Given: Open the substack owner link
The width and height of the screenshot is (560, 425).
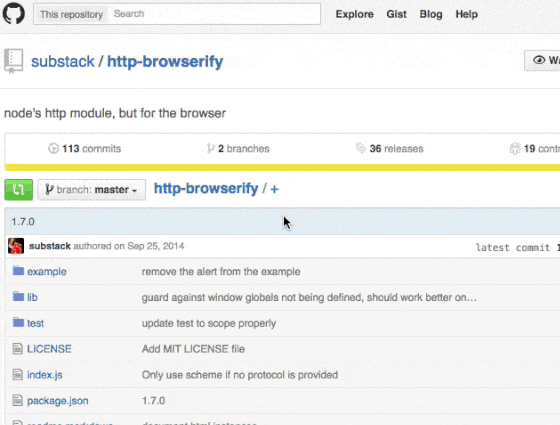Looking at the screenshot, I should point(63,61).
